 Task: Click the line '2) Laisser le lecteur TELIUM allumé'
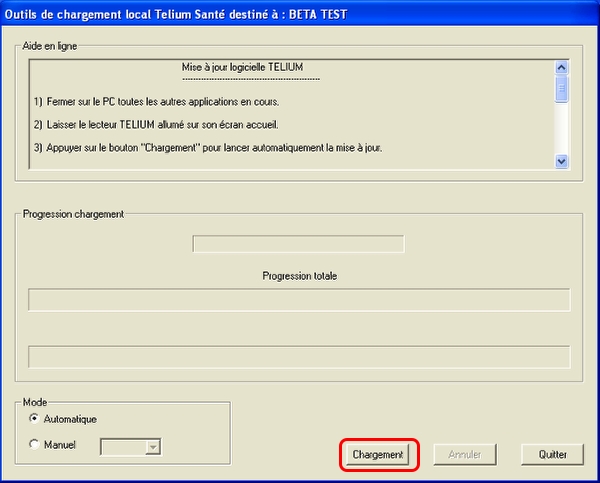(156, 125)
